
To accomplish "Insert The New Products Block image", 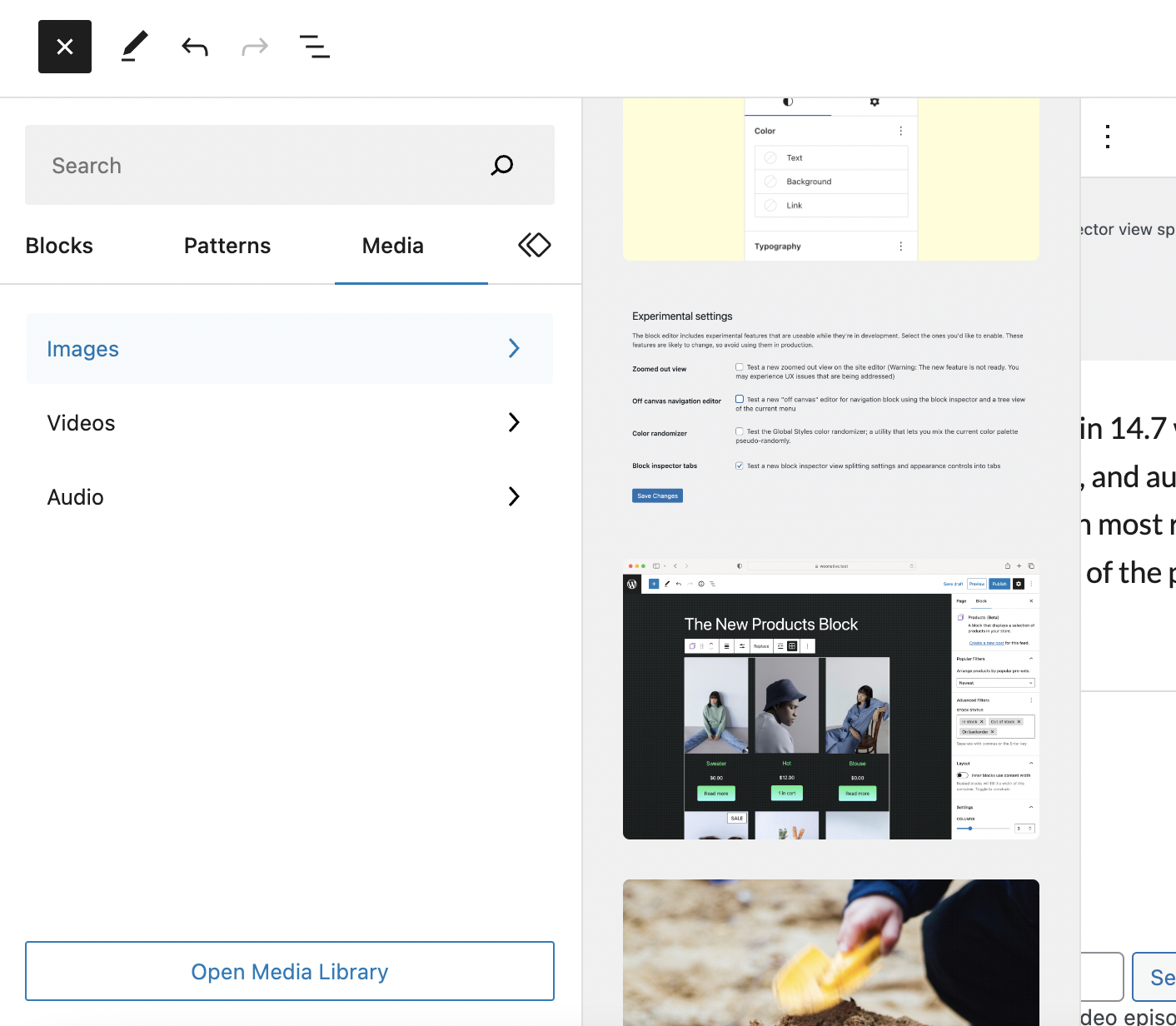I will click(x=830, y=699).
